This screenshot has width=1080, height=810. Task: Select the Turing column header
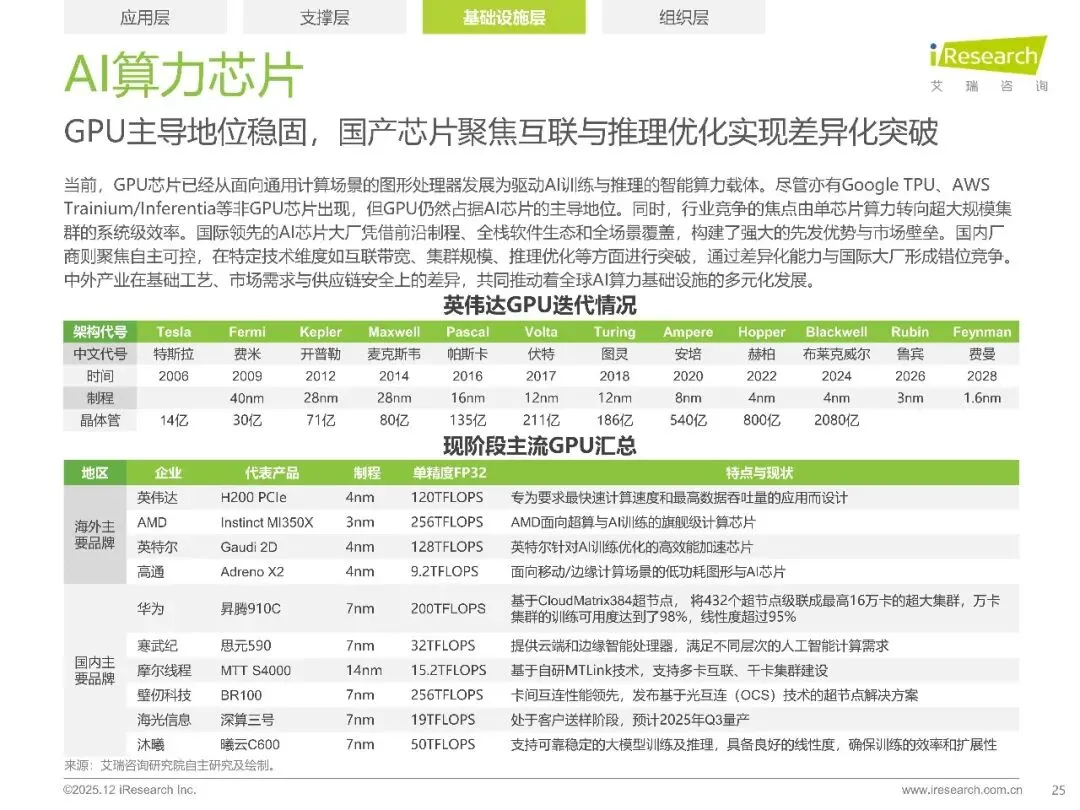click(614, 331)
